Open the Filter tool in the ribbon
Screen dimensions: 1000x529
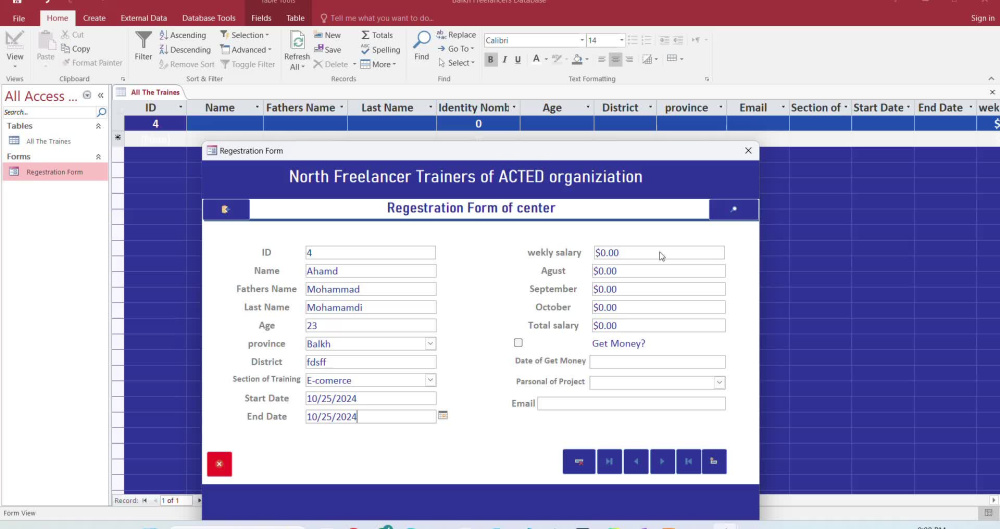[143, 46]
